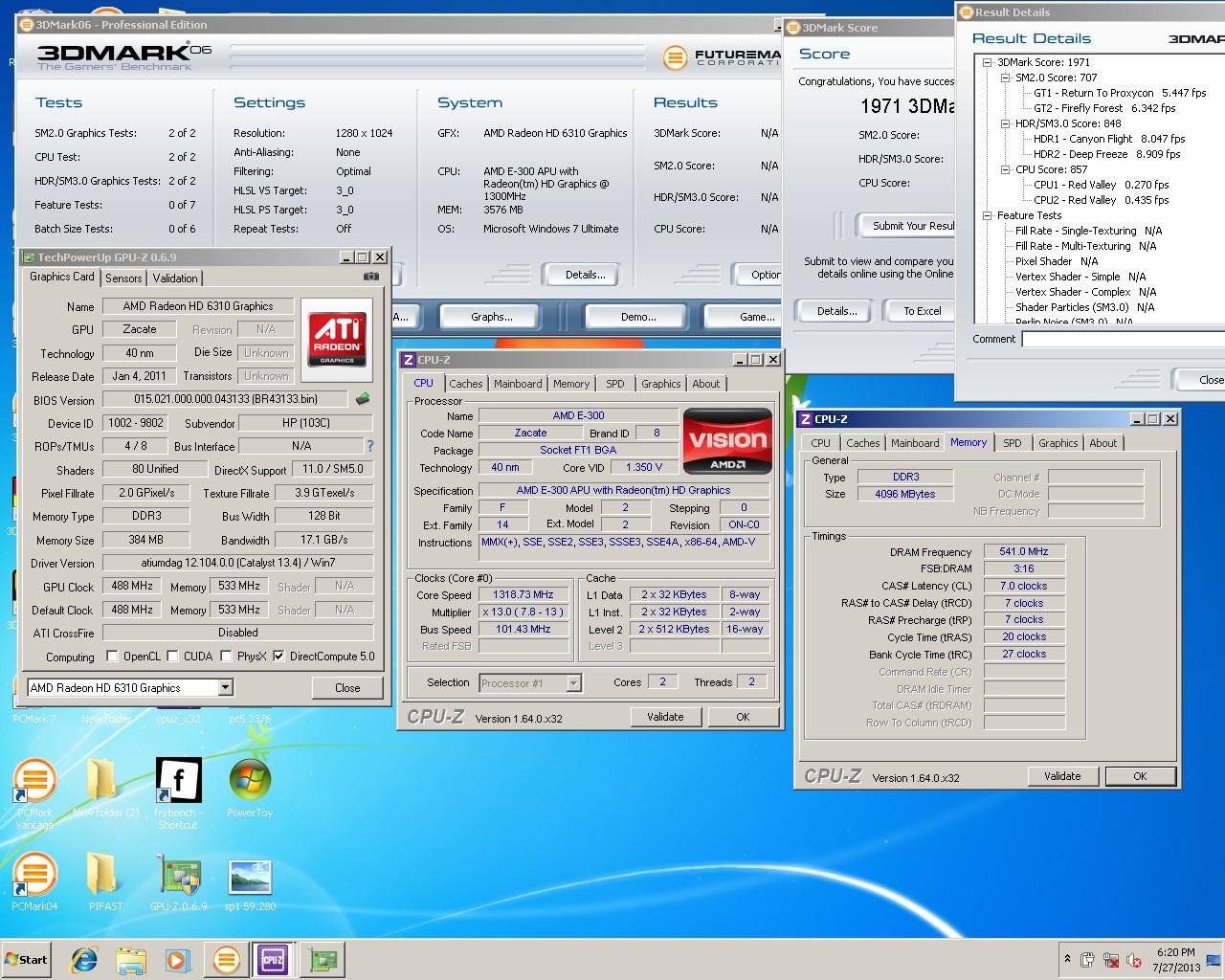
Task: Open Graphics tab in CPU-Z memory window
Action: pyautogui.click(x=1058, y=443)
